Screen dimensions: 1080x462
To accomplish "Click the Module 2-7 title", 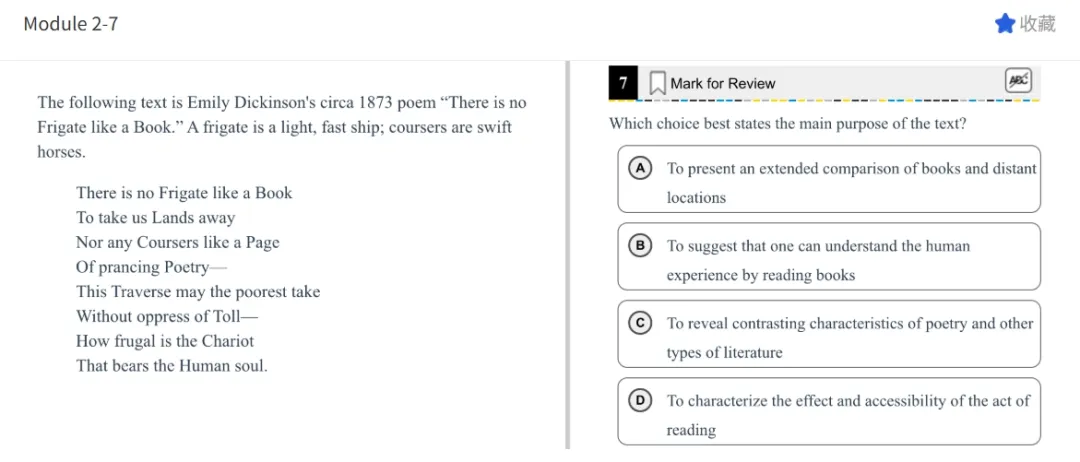I will [71, 23].
